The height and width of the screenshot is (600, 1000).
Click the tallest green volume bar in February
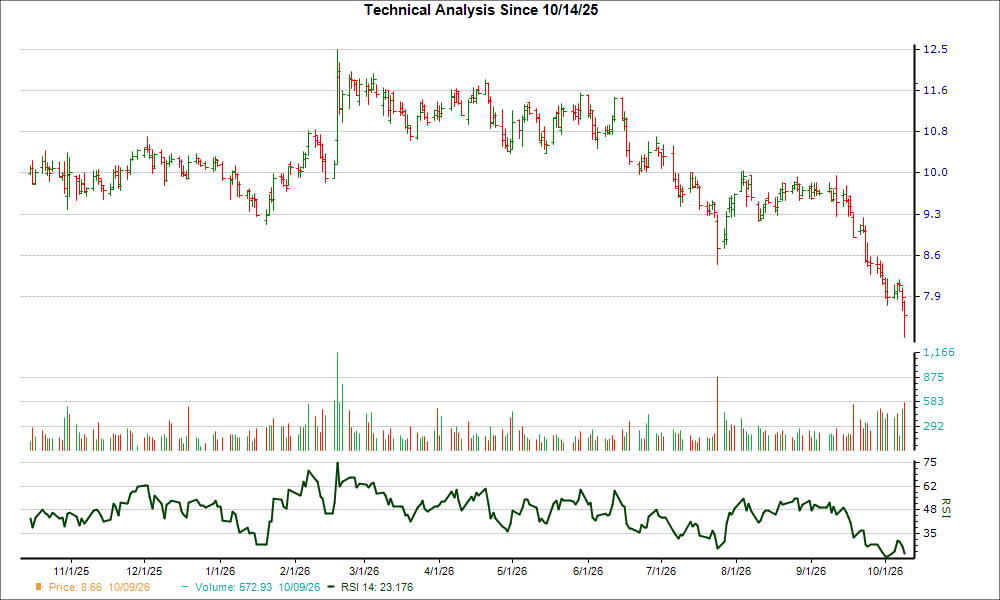pos(337,402)
